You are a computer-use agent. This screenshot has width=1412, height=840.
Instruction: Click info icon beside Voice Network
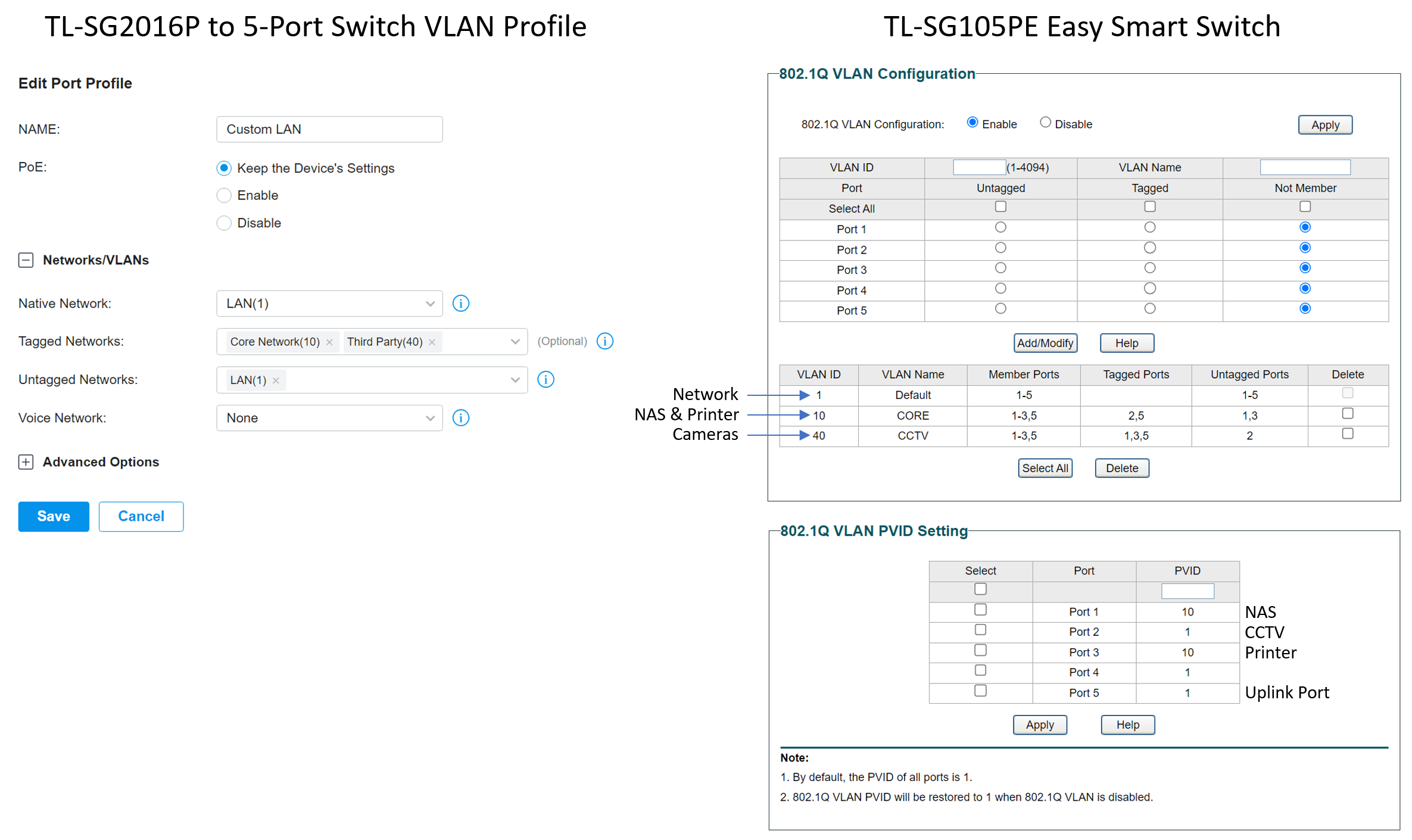460,418
